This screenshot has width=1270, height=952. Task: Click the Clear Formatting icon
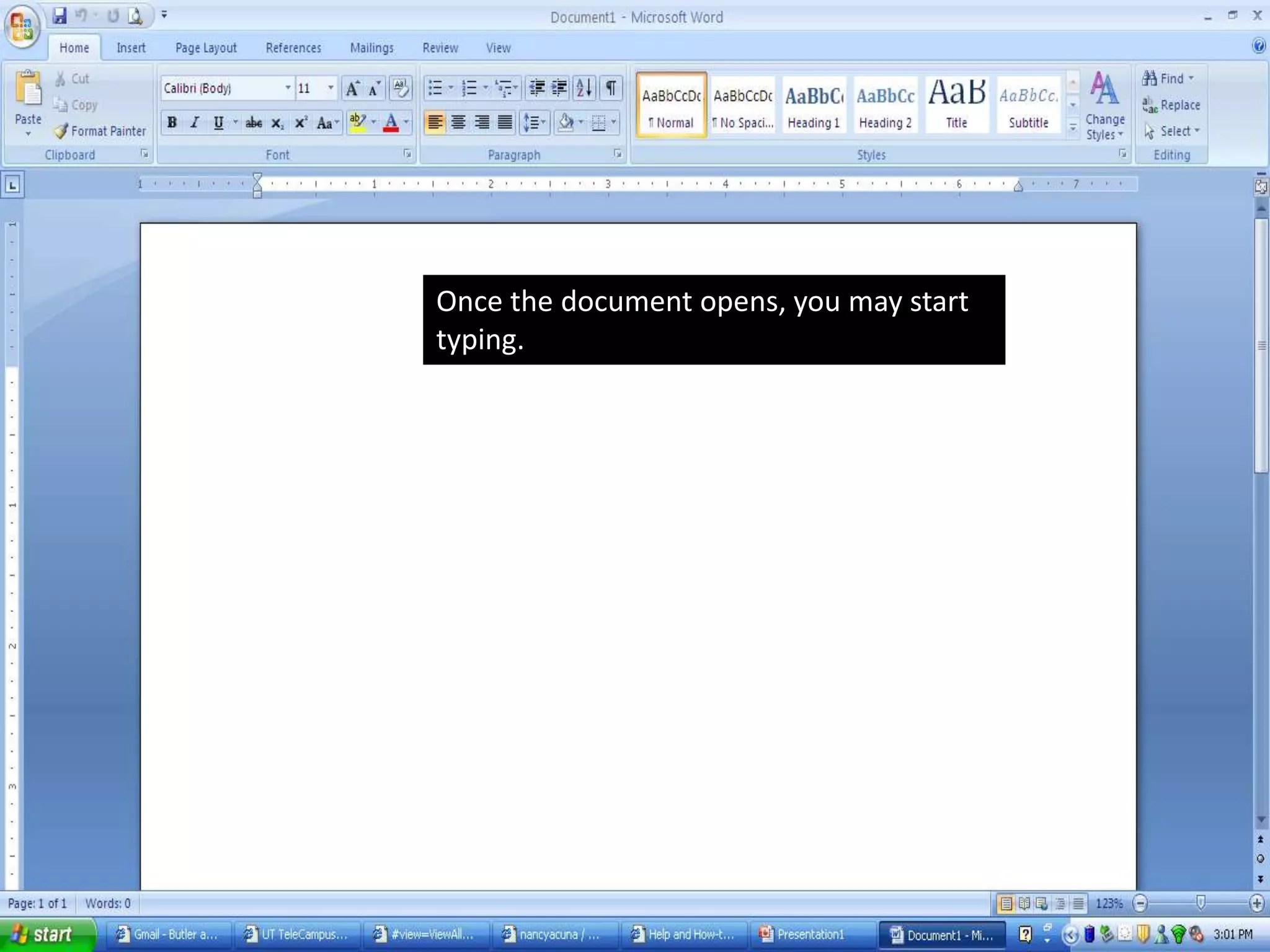tap(401, 88)
